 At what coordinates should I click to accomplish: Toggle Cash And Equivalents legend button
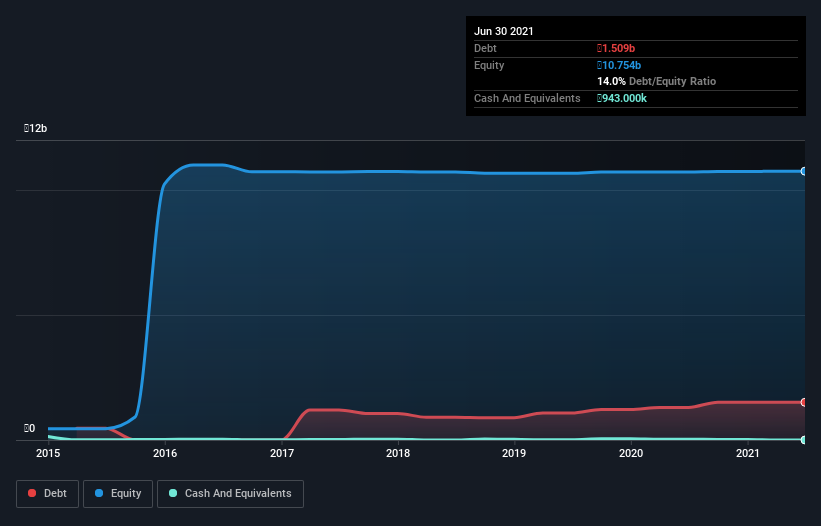(x=230, y=494)
